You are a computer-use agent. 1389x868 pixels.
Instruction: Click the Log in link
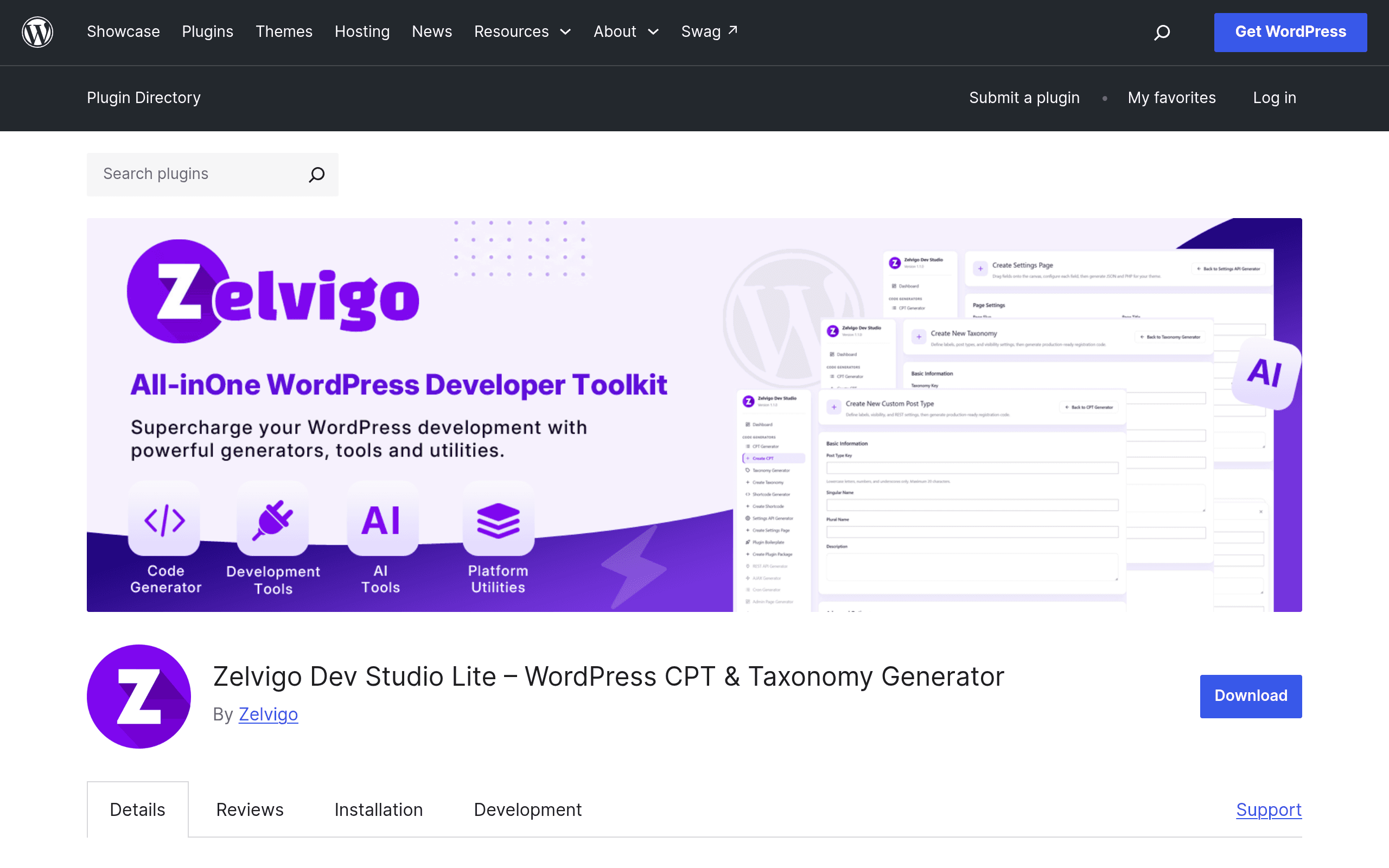click(x=1274, y=98)
